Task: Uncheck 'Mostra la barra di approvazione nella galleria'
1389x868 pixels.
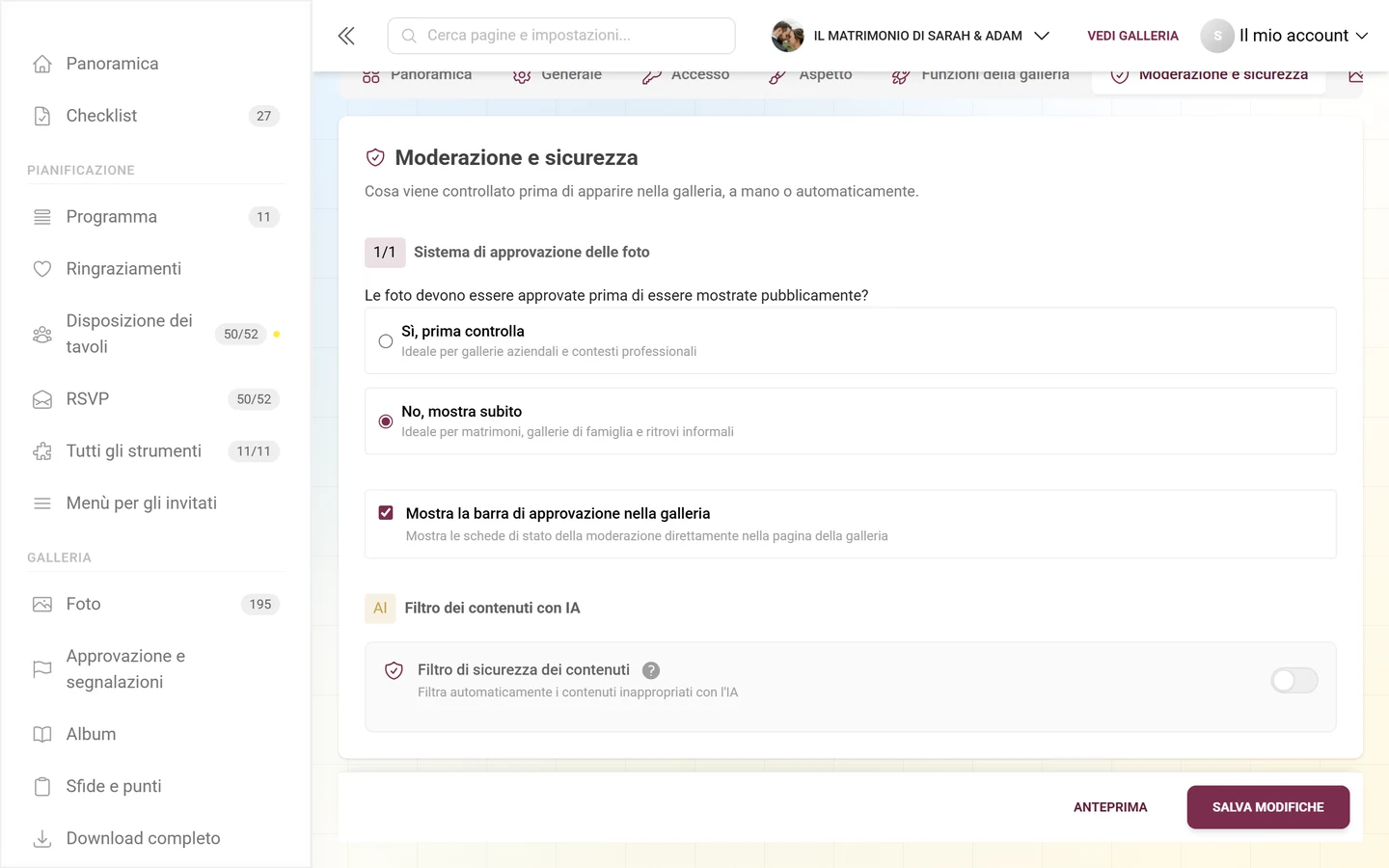Action: click(x=386, y=513)
